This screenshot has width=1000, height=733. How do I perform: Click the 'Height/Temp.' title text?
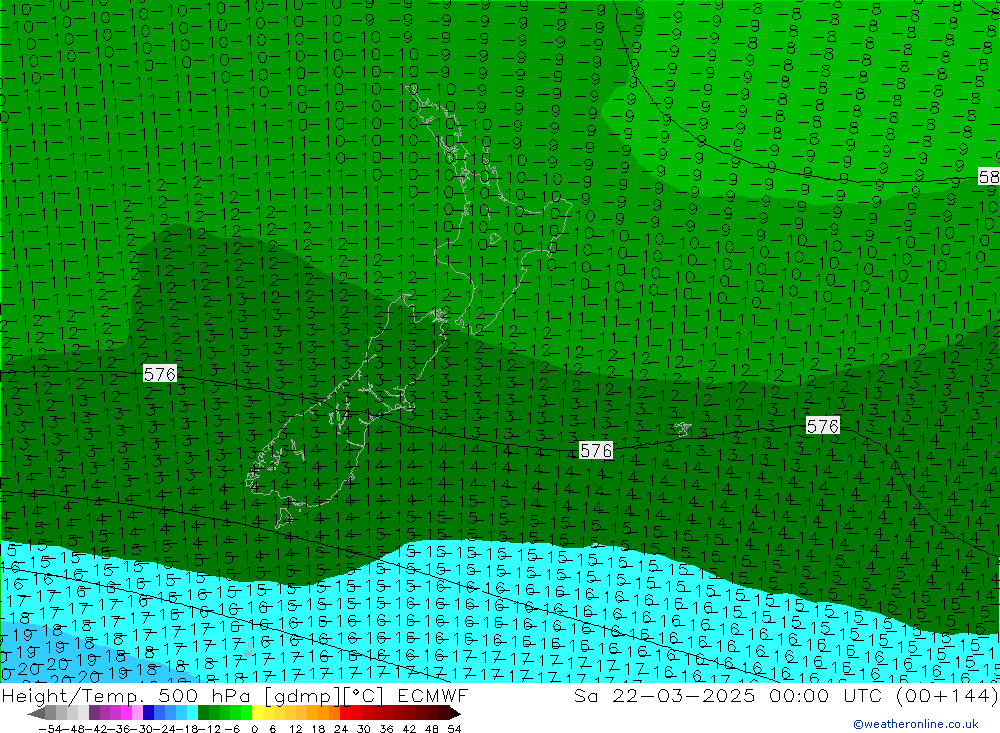point(73,696)
